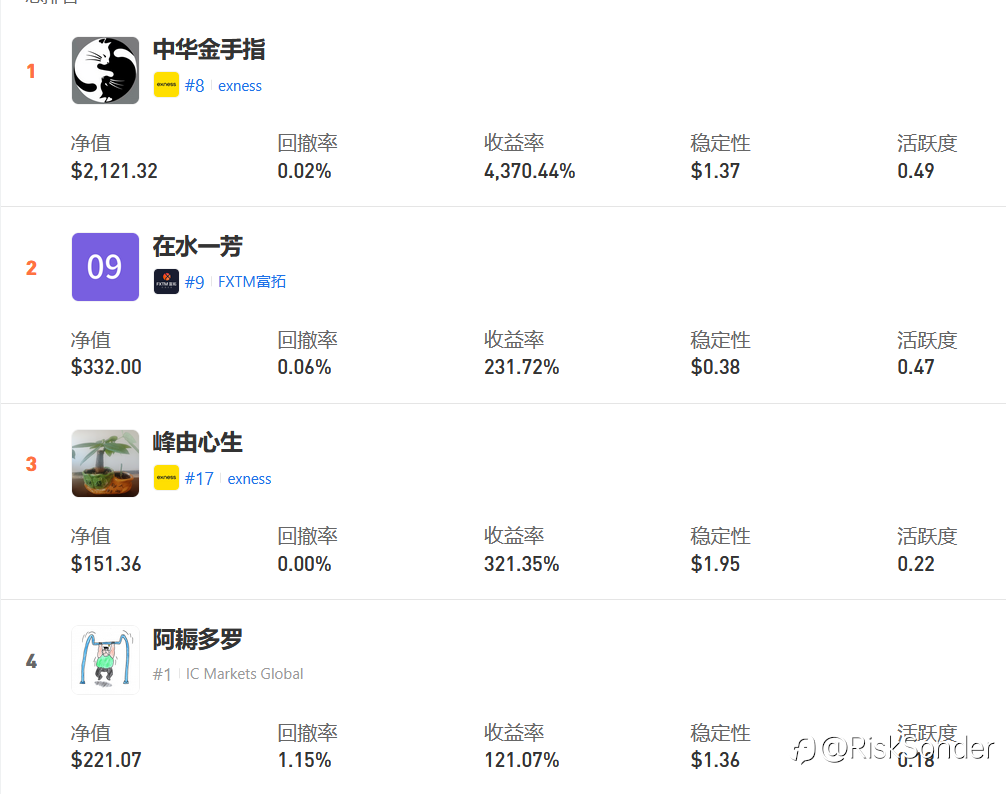Screen dimensions: 1006x794
Task: Click the #9 account link
Action: click(x=194, y=282)
